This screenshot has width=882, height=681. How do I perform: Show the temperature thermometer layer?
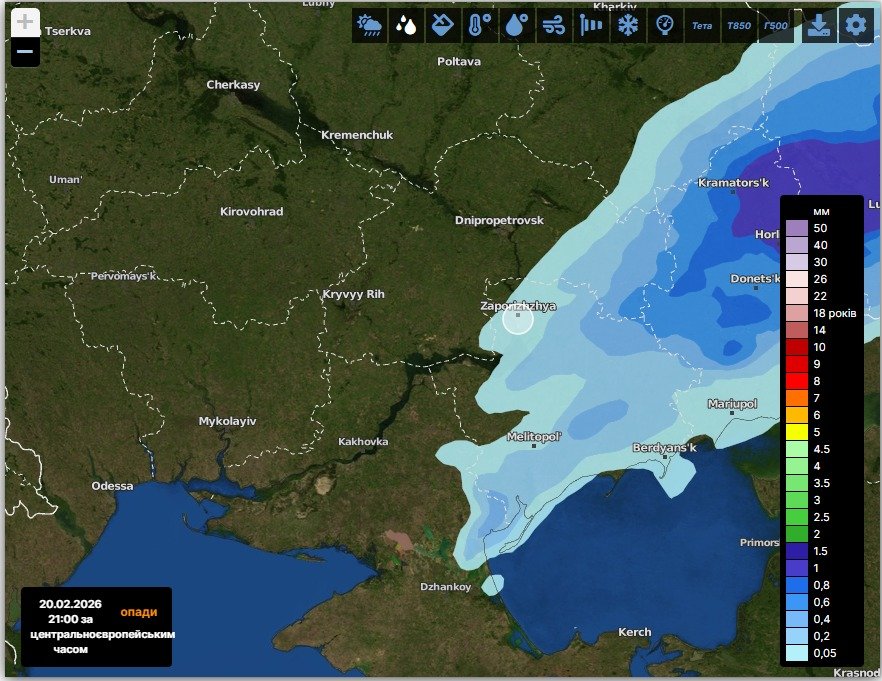pyautogui.click(x=479, y=26)
